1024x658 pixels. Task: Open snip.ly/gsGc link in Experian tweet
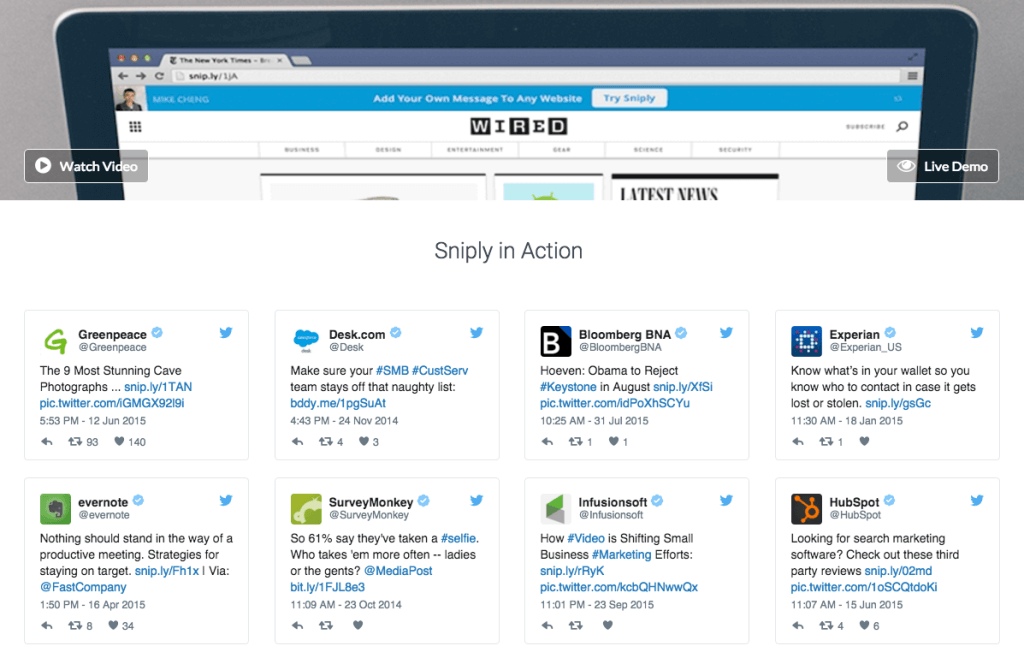(x=898, y=403)
